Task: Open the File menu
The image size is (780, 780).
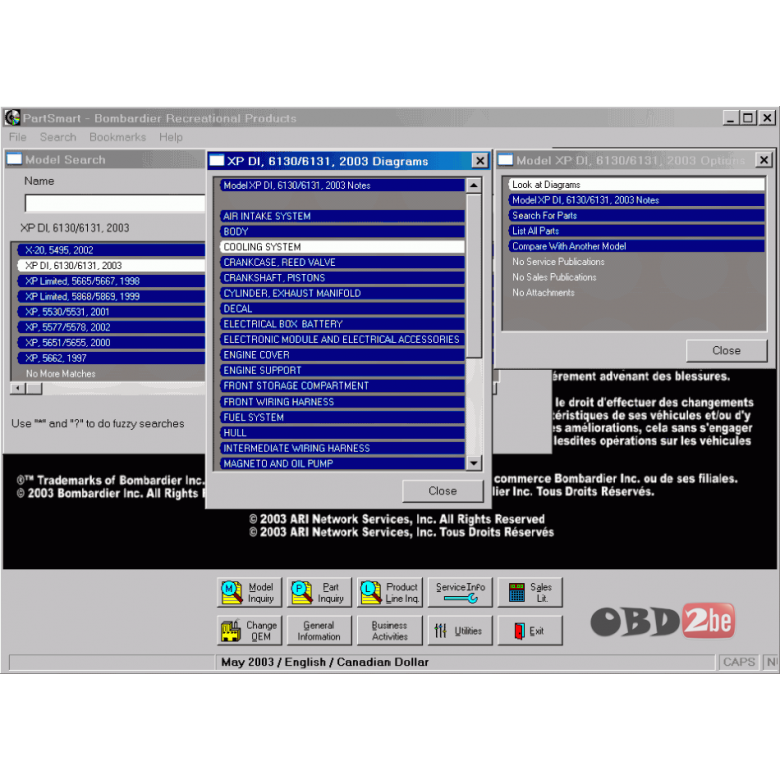Action: 17,137
